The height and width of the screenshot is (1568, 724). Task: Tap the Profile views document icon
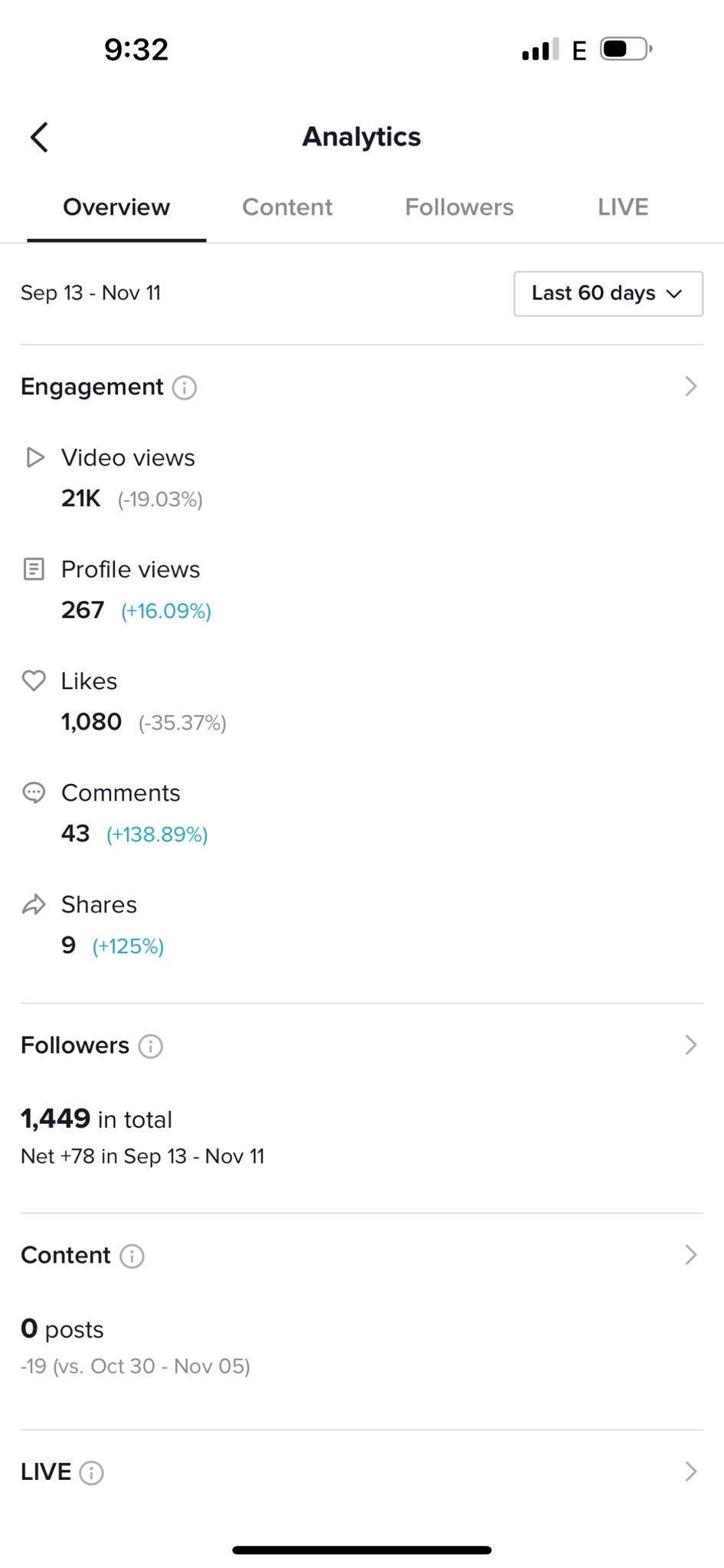click(x=34, y=570)
